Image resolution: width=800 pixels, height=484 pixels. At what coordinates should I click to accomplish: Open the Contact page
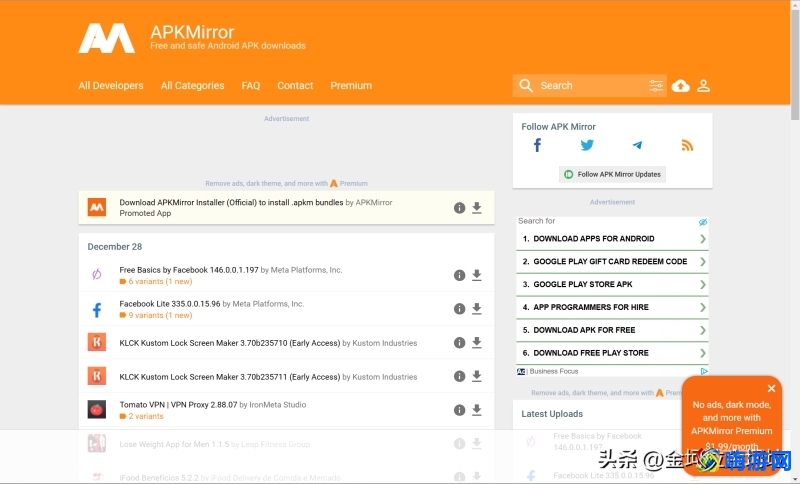[295, 86]
